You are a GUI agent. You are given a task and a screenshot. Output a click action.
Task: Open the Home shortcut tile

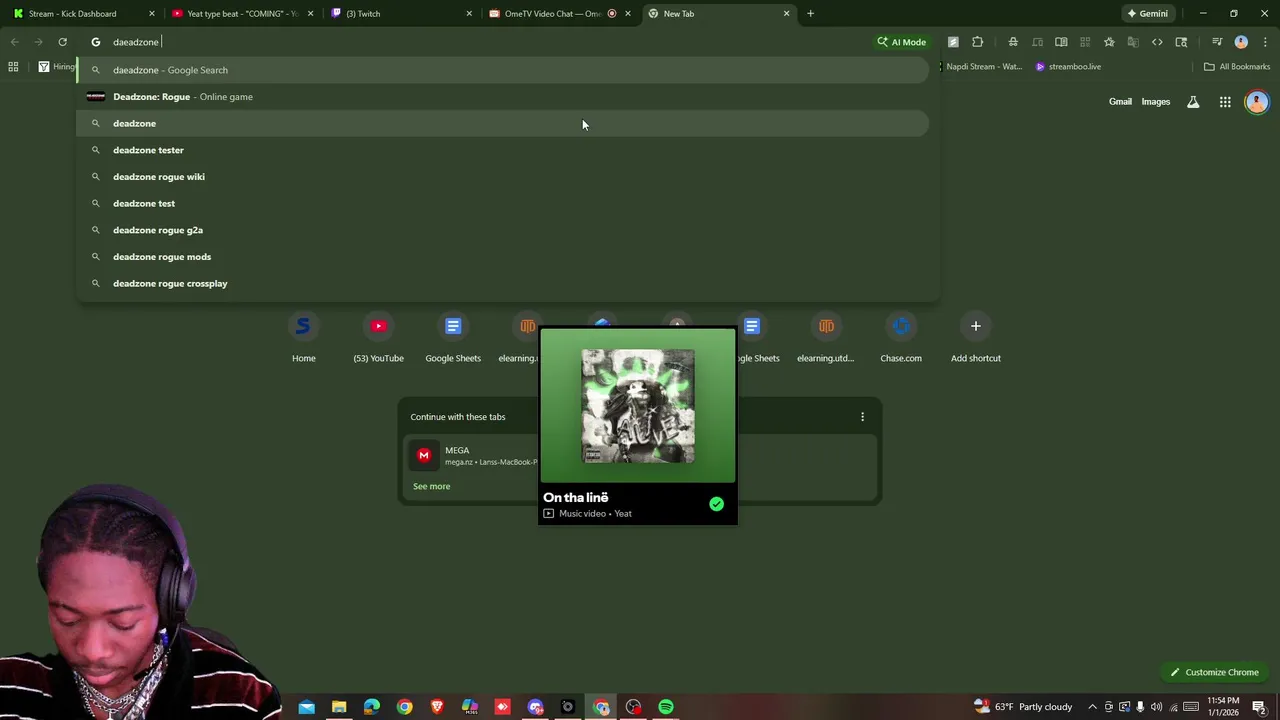pyautogui.click(x=303, y=338)
